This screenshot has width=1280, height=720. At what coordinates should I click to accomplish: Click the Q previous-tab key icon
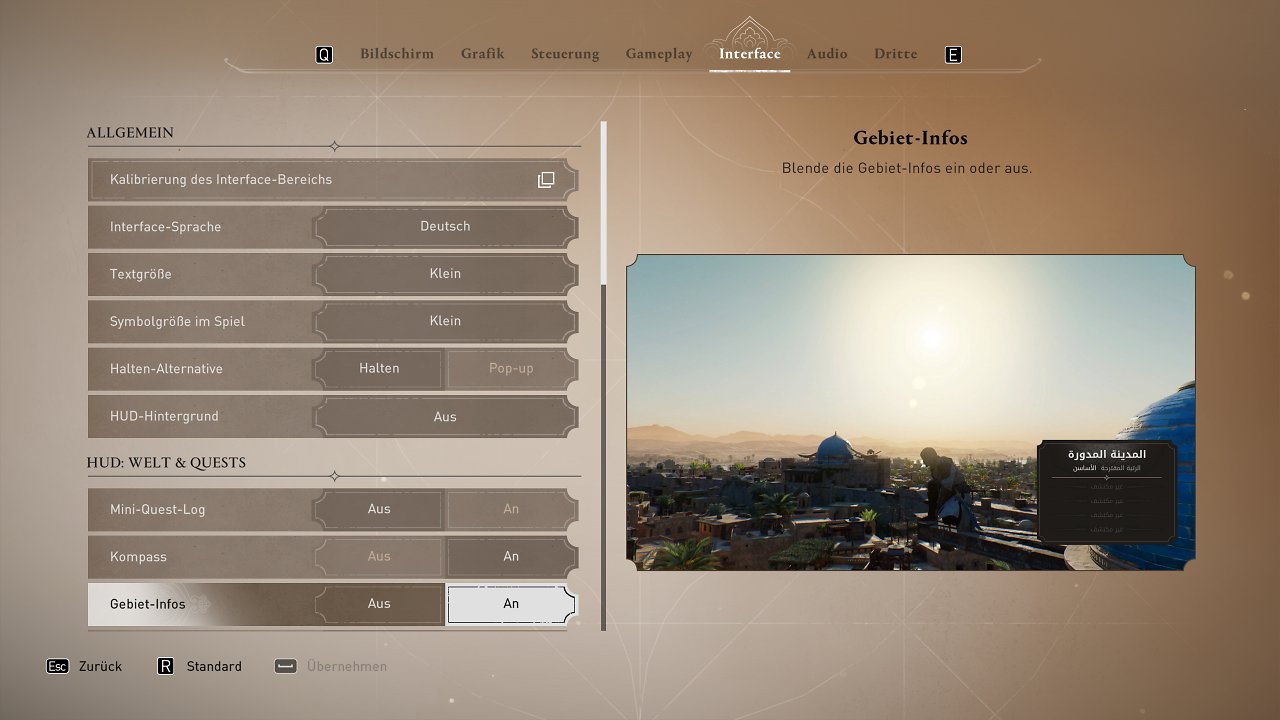[x=324, y=55]
